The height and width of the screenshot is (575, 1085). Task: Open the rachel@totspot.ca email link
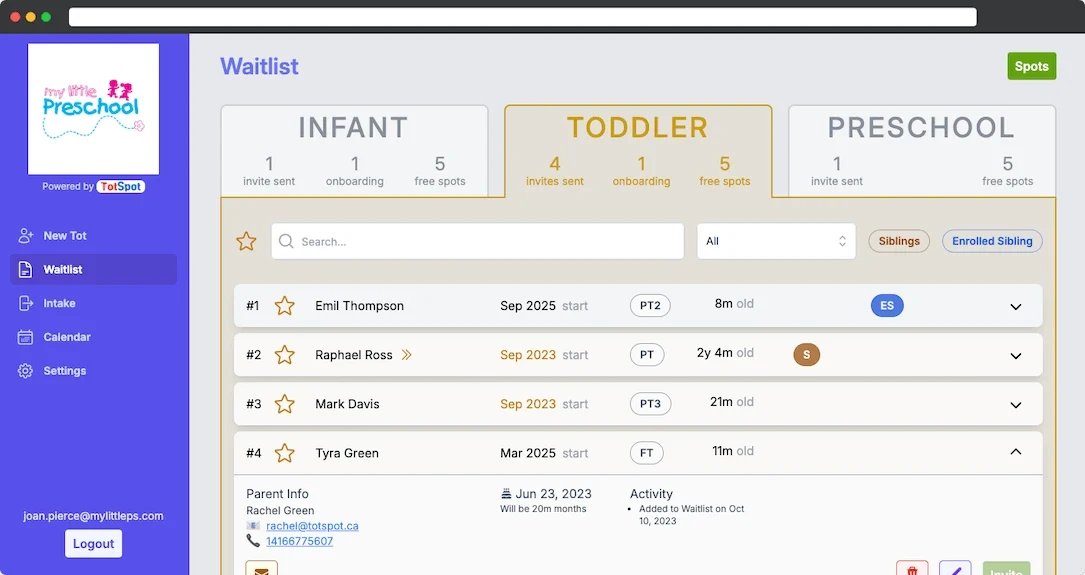coord(312,526)
